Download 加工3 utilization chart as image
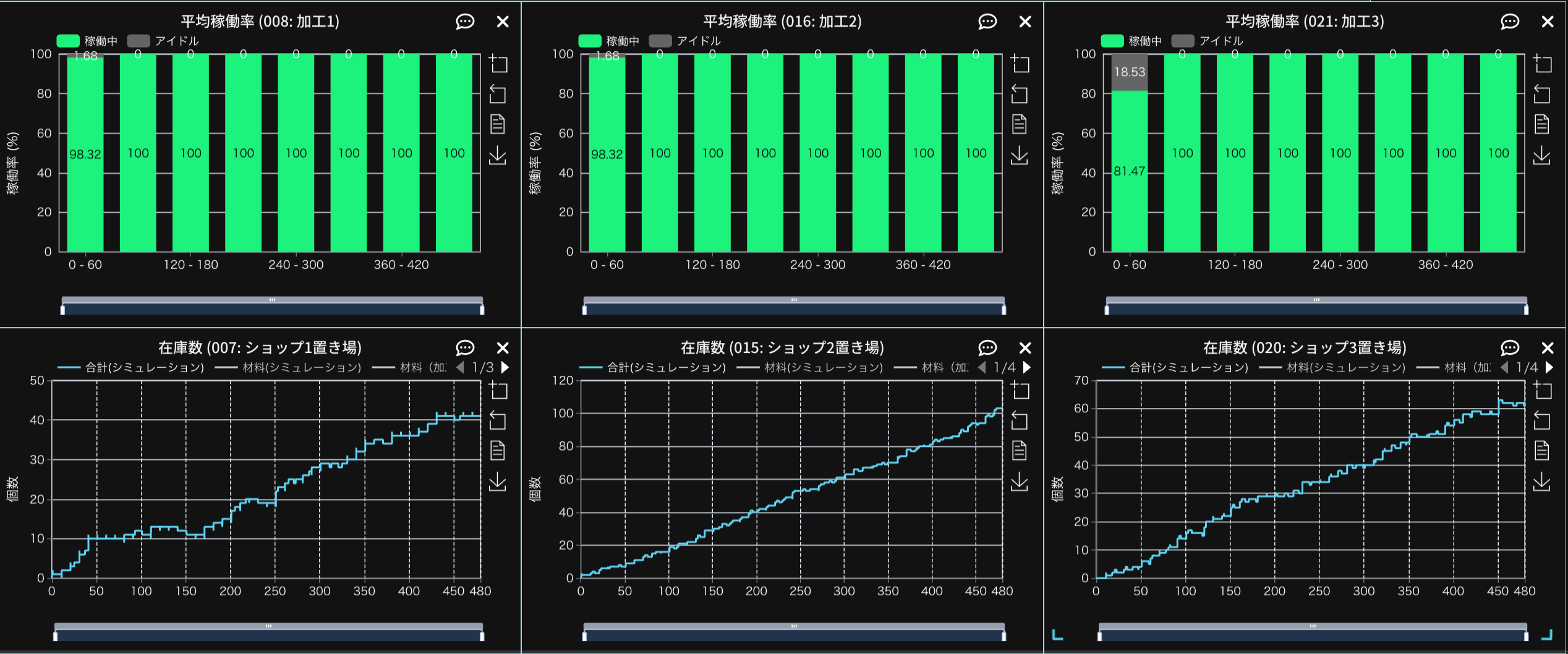 pyautogui.click(x=1542, y=155)
